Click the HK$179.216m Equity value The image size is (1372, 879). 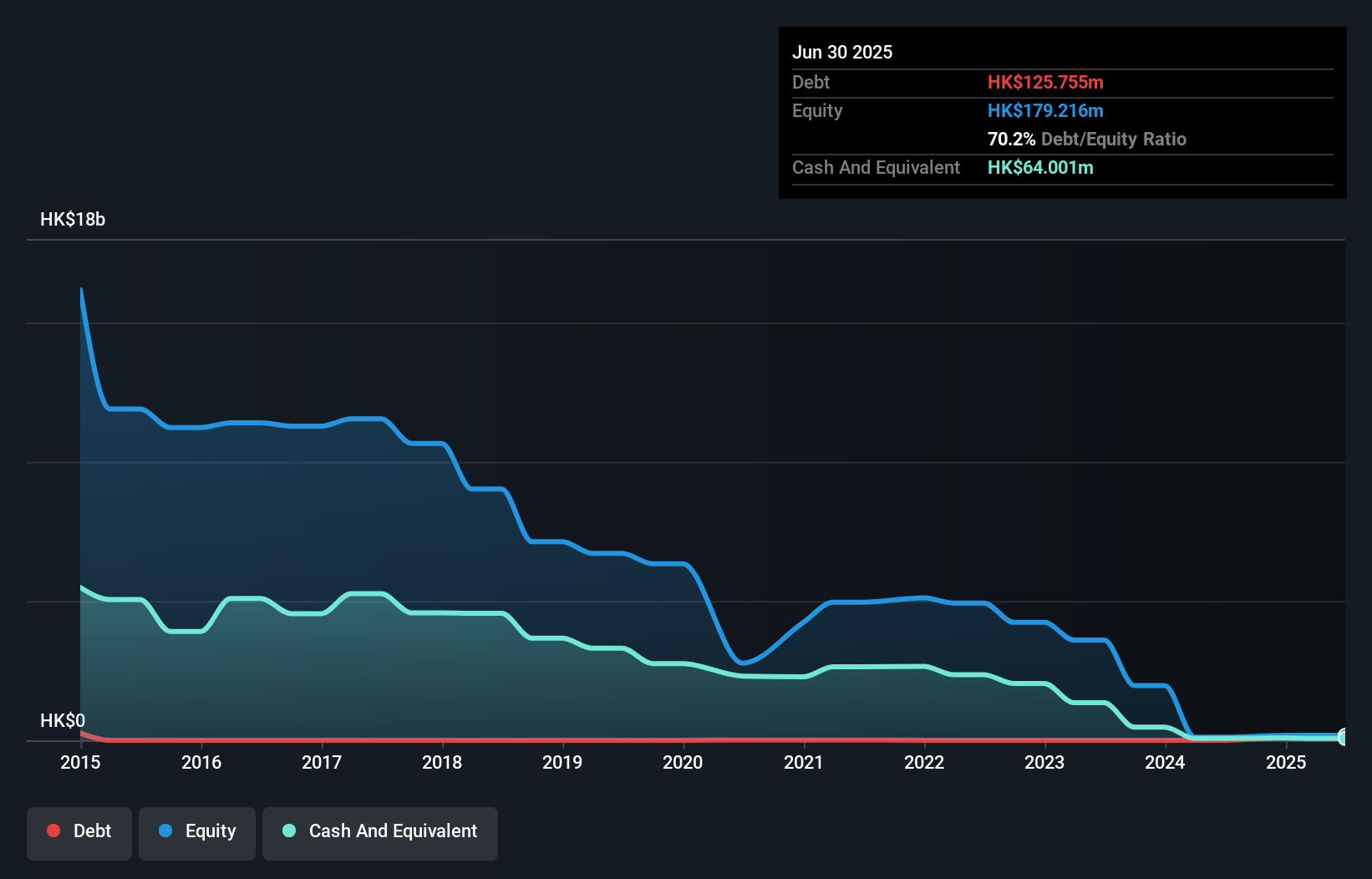(1045, 110)
